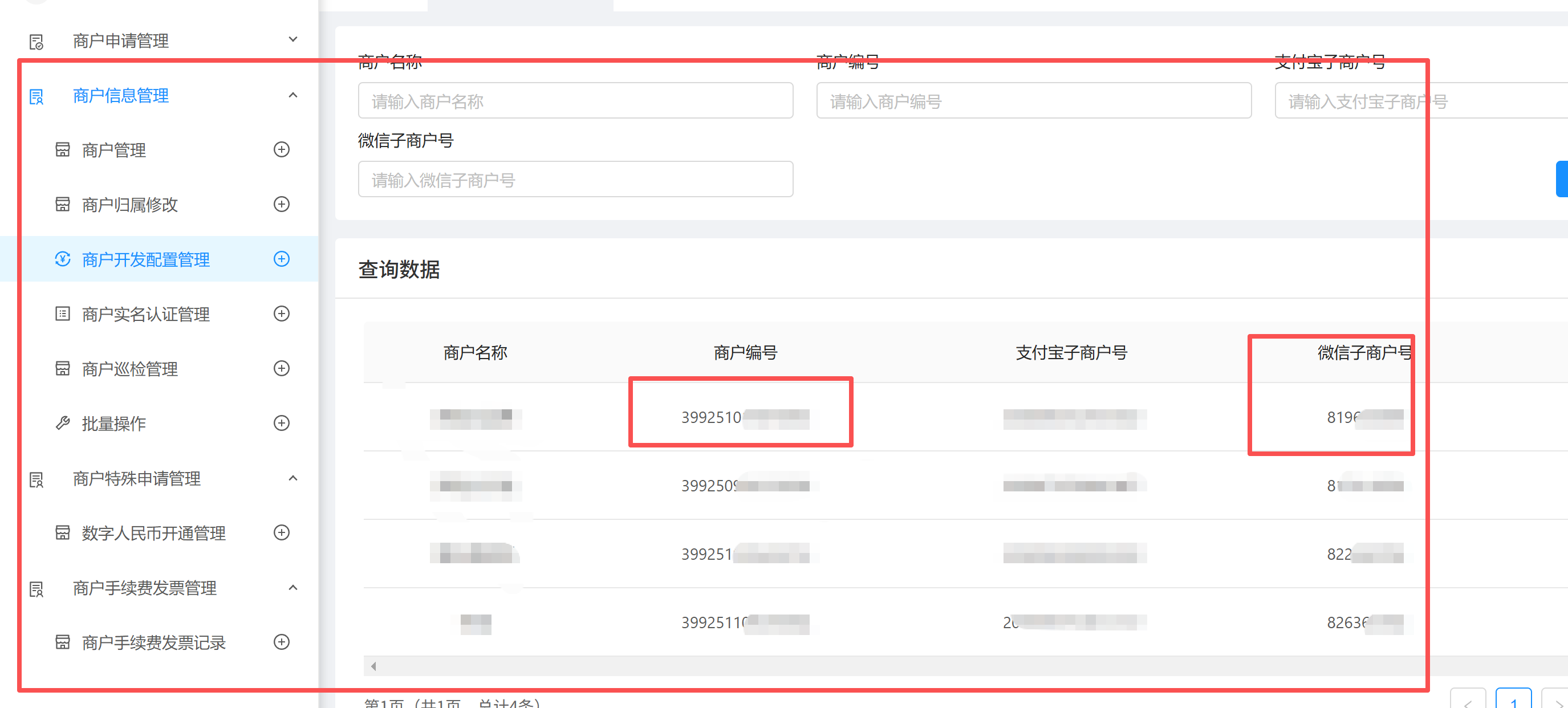Click the 商户名称 search input field

coord(575,101)
